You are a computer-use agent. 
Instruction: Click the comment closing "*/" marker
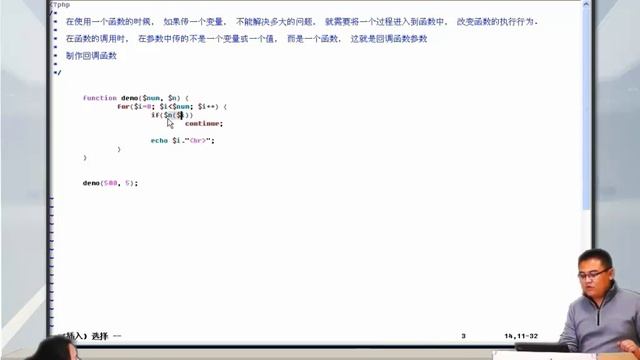click(x=57, y=73)
